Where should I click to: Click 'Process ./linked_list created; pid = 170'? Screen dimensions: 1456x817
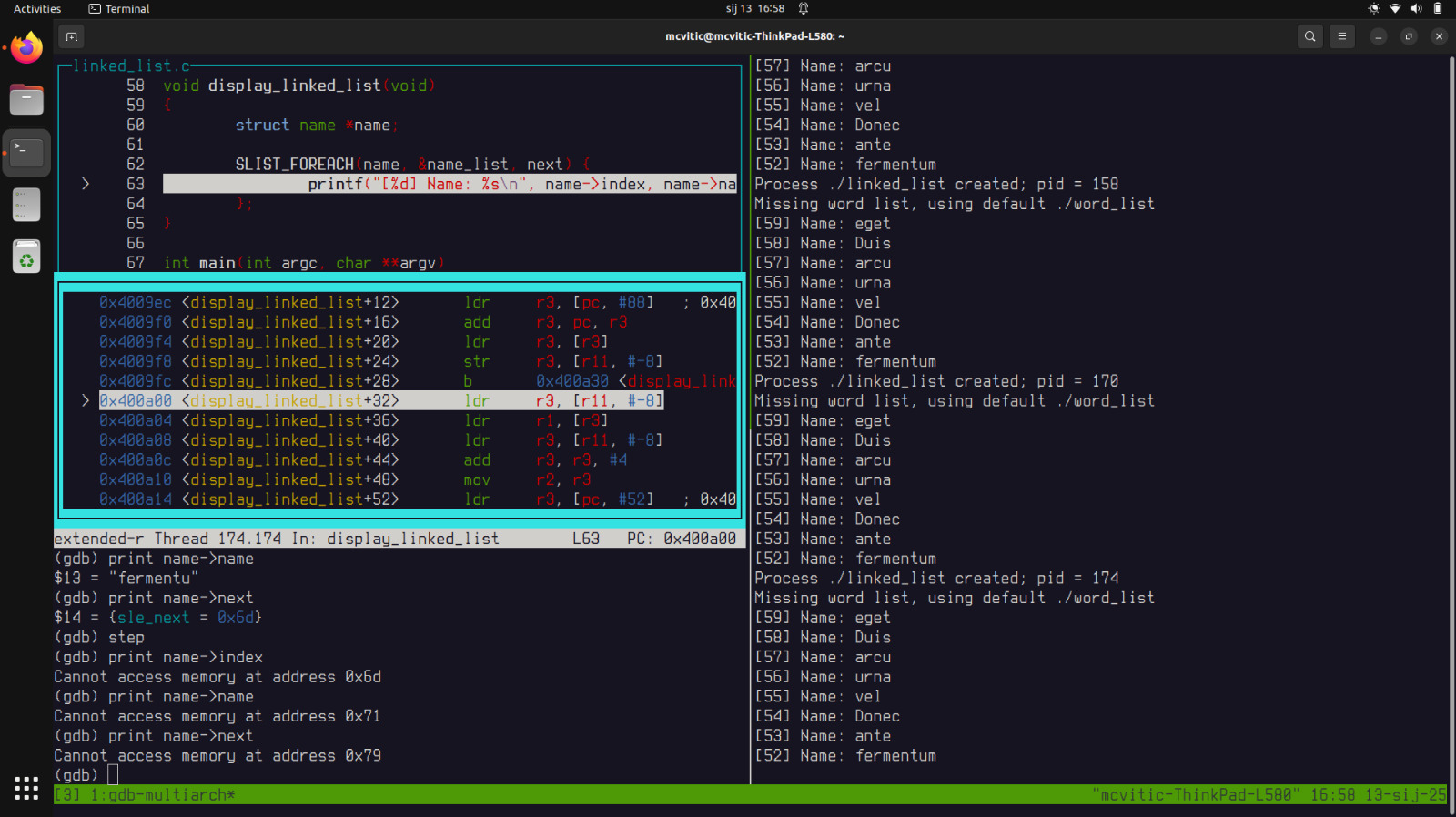point(936,381)
